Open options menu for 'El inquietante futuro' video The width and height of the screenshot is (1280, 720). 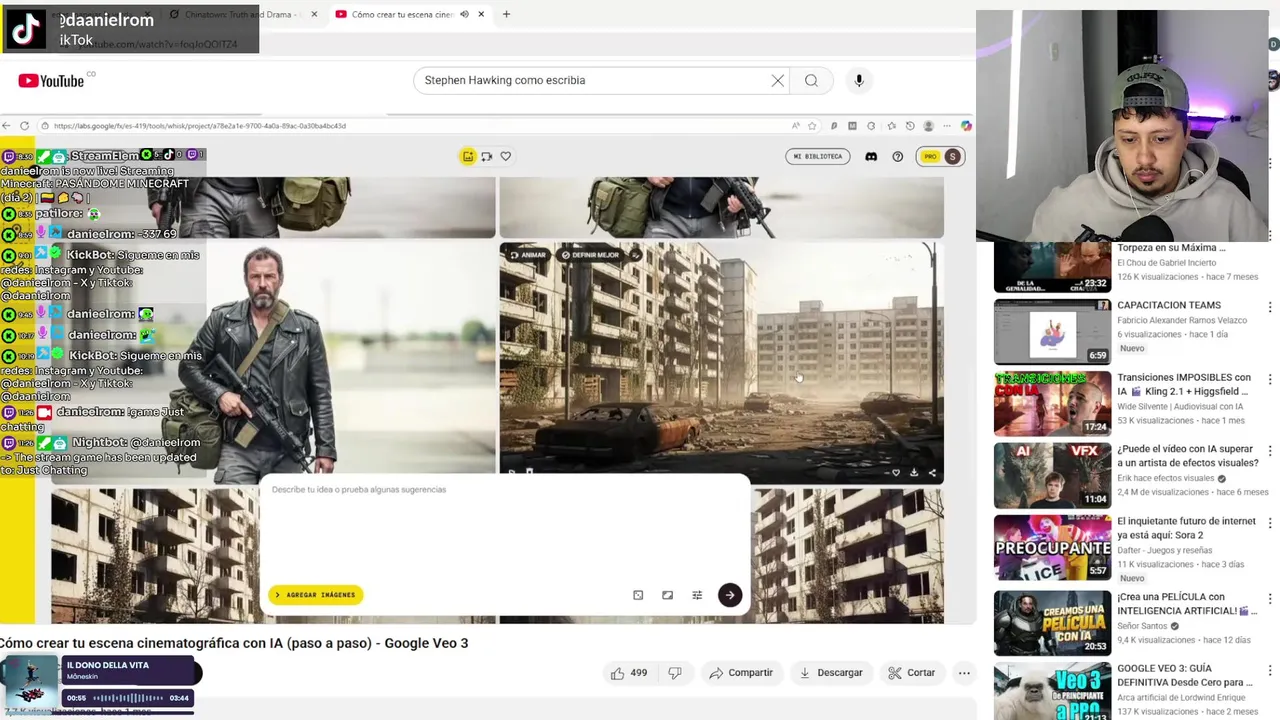[x=1270, y=523]
